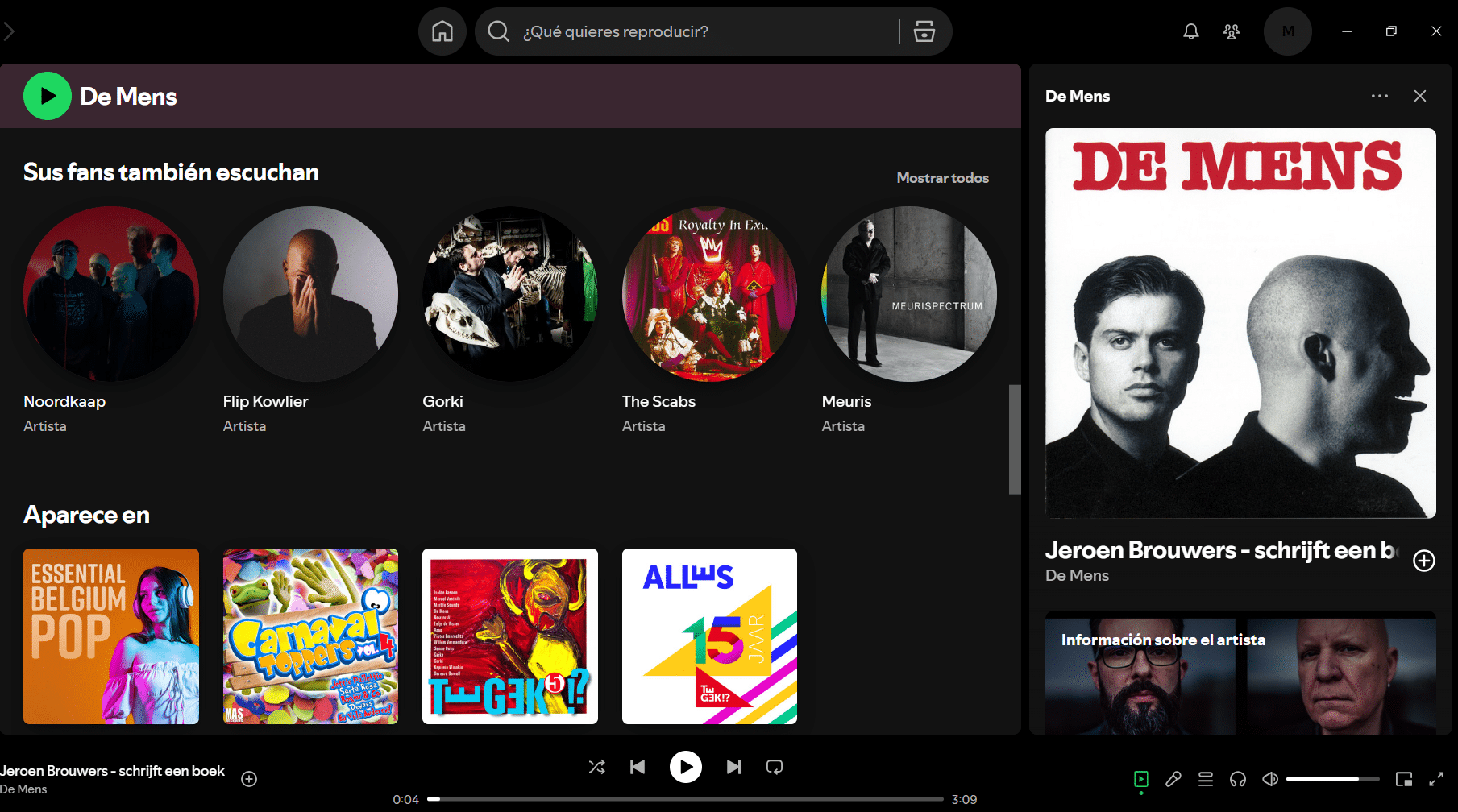
Task: Open the mini player
Action: [1404, 779]
